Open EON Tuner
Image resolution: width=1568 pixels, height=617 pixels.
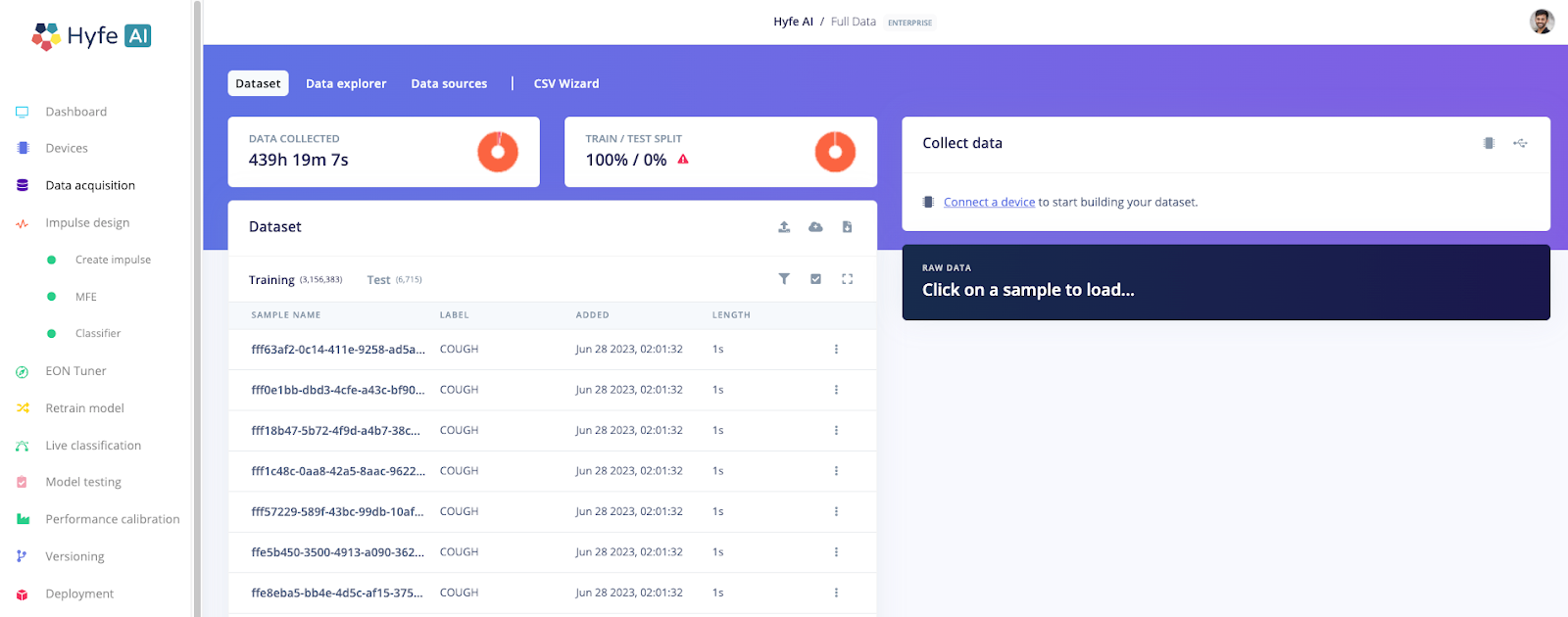(75, 371)
